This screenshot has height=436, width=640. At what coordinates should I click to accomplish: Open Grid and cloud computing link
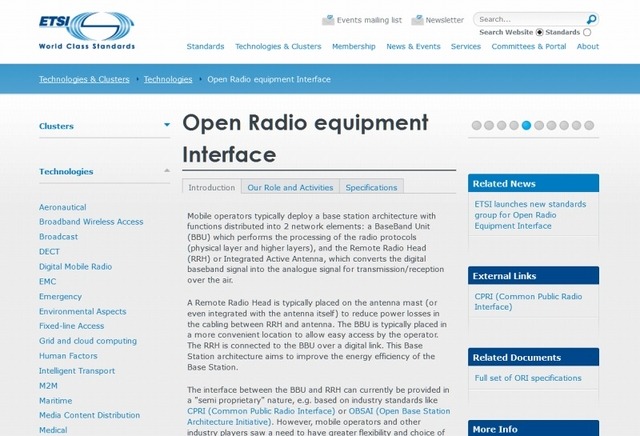tap(88, 341)
